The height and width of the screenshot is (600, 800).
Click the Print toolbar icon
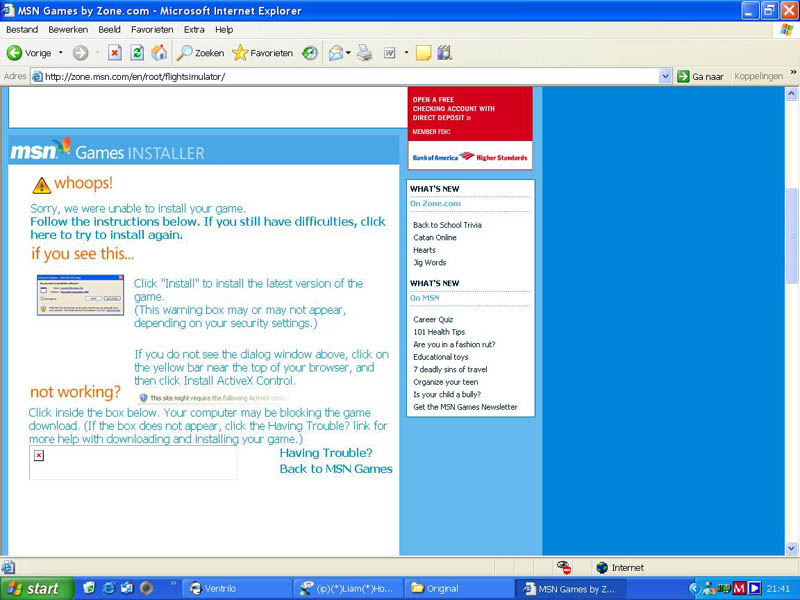click(x=365, y=53)
